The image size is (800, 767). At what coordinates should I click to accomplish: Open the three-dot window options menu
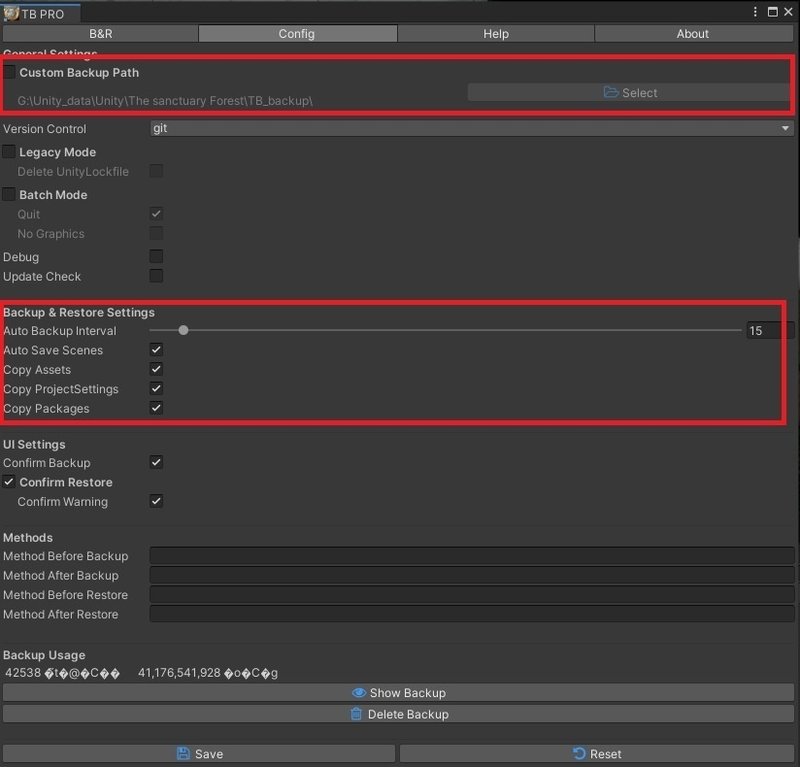[755, 12]
